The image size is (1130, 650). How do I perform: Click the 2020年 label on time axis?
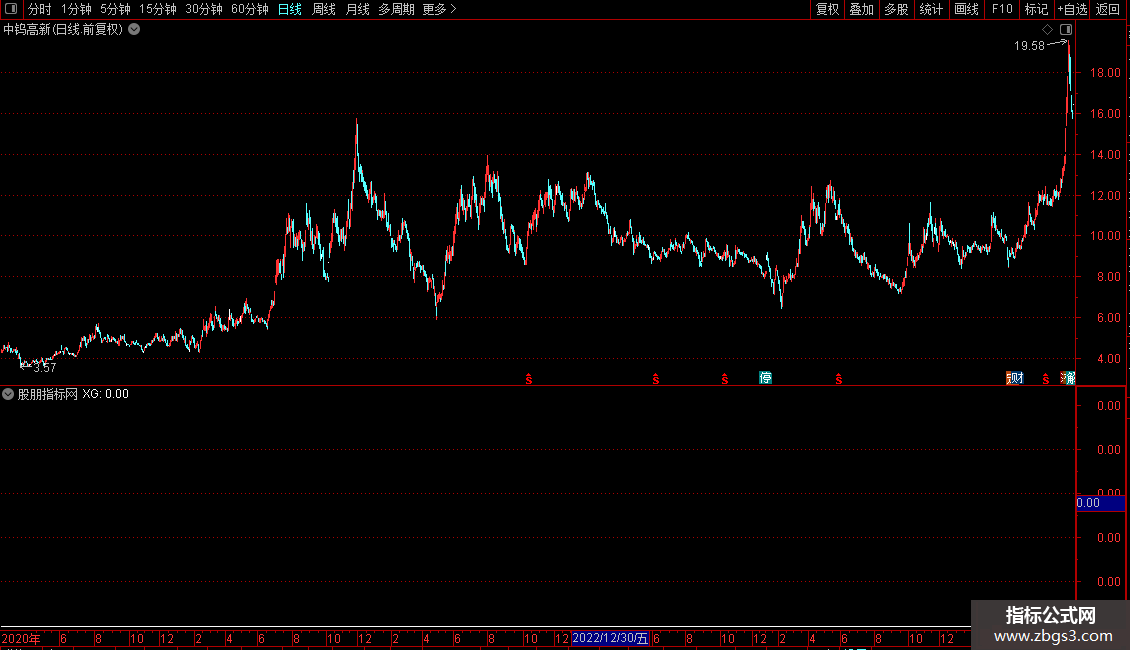[x=21, y=638]
